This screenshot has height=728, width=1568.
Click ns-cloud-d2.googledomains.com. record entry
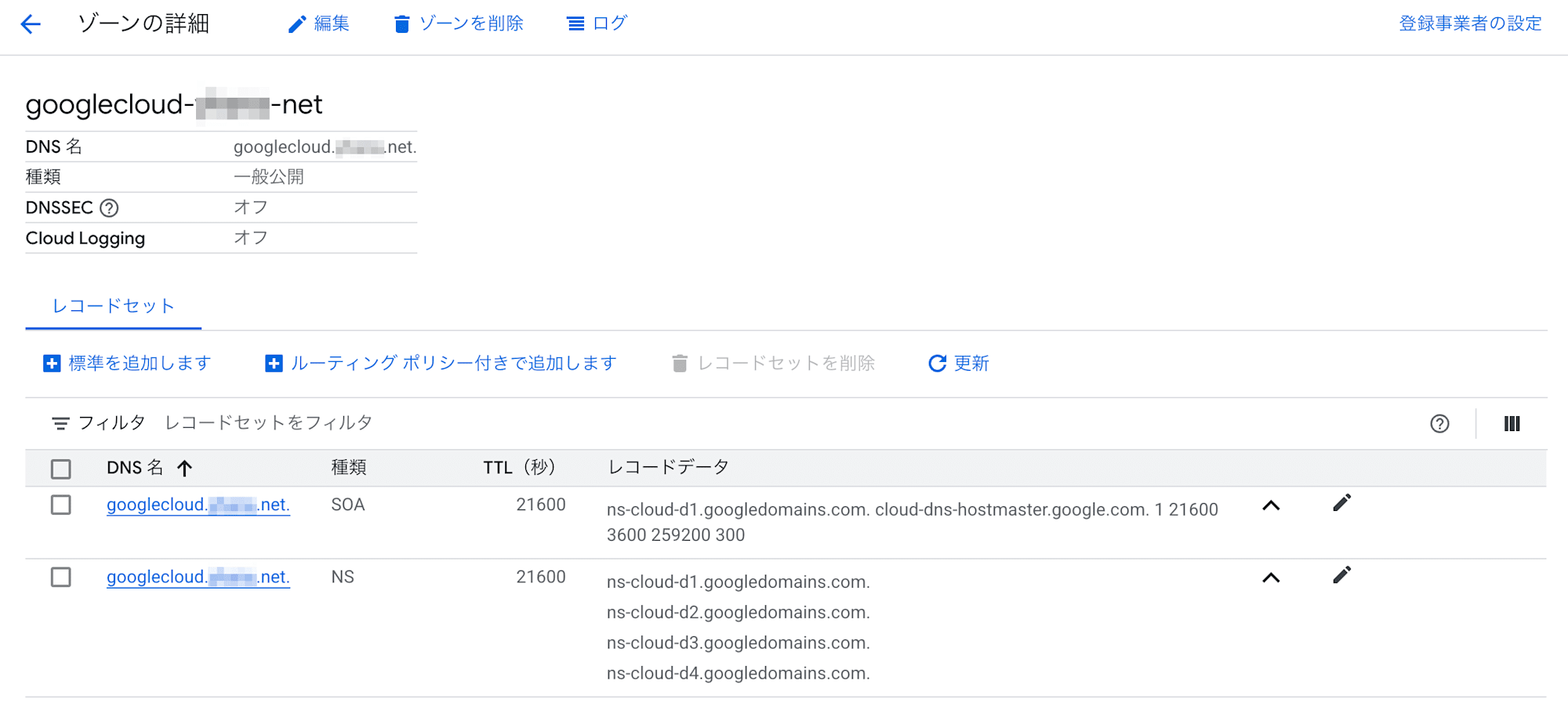739,613
